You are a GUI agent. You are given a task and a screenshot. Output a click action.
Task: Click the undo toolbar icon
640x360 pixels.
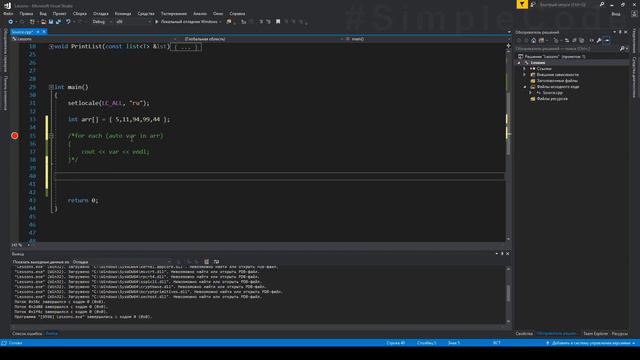[x=68, y=22]
